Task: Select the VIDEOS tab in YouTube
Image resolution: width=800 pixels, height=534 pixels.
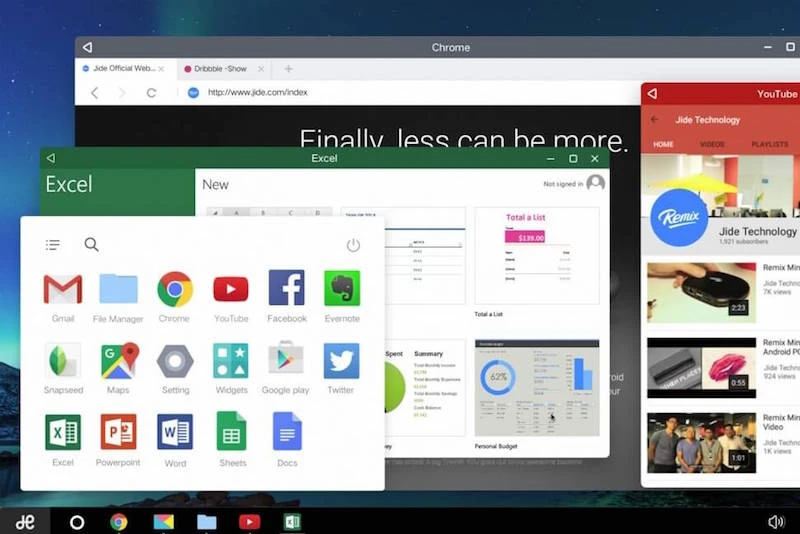Action: point(712,144)
